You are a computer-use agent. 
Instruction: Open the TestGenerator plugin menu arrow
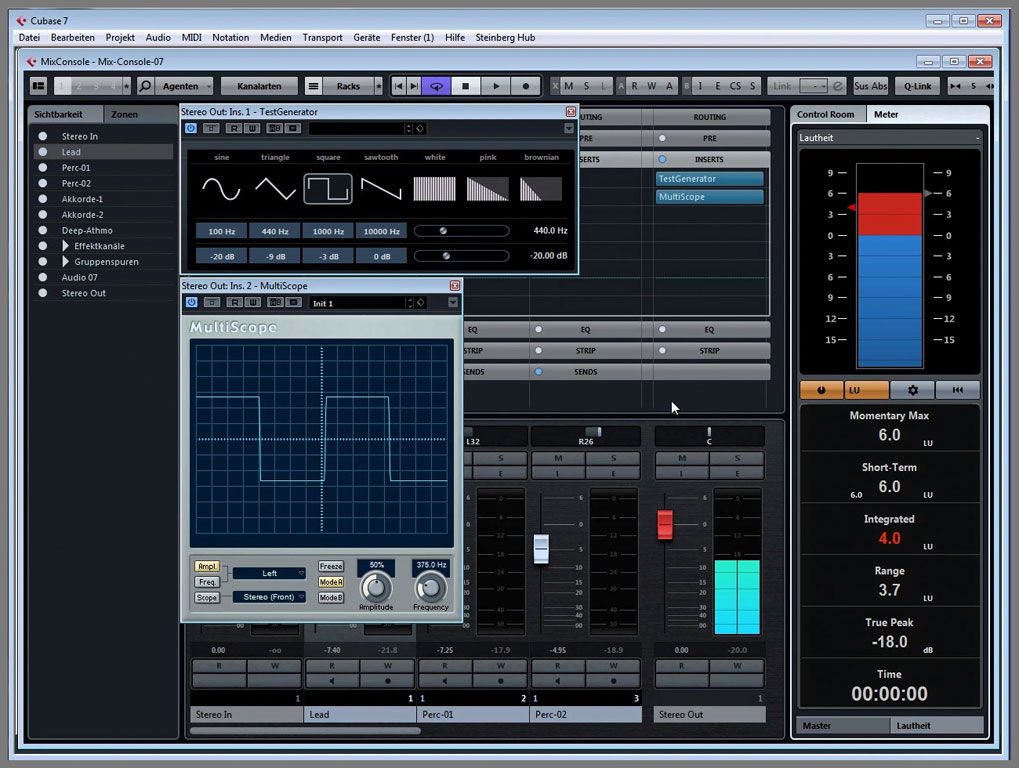(x=569, y=129)
